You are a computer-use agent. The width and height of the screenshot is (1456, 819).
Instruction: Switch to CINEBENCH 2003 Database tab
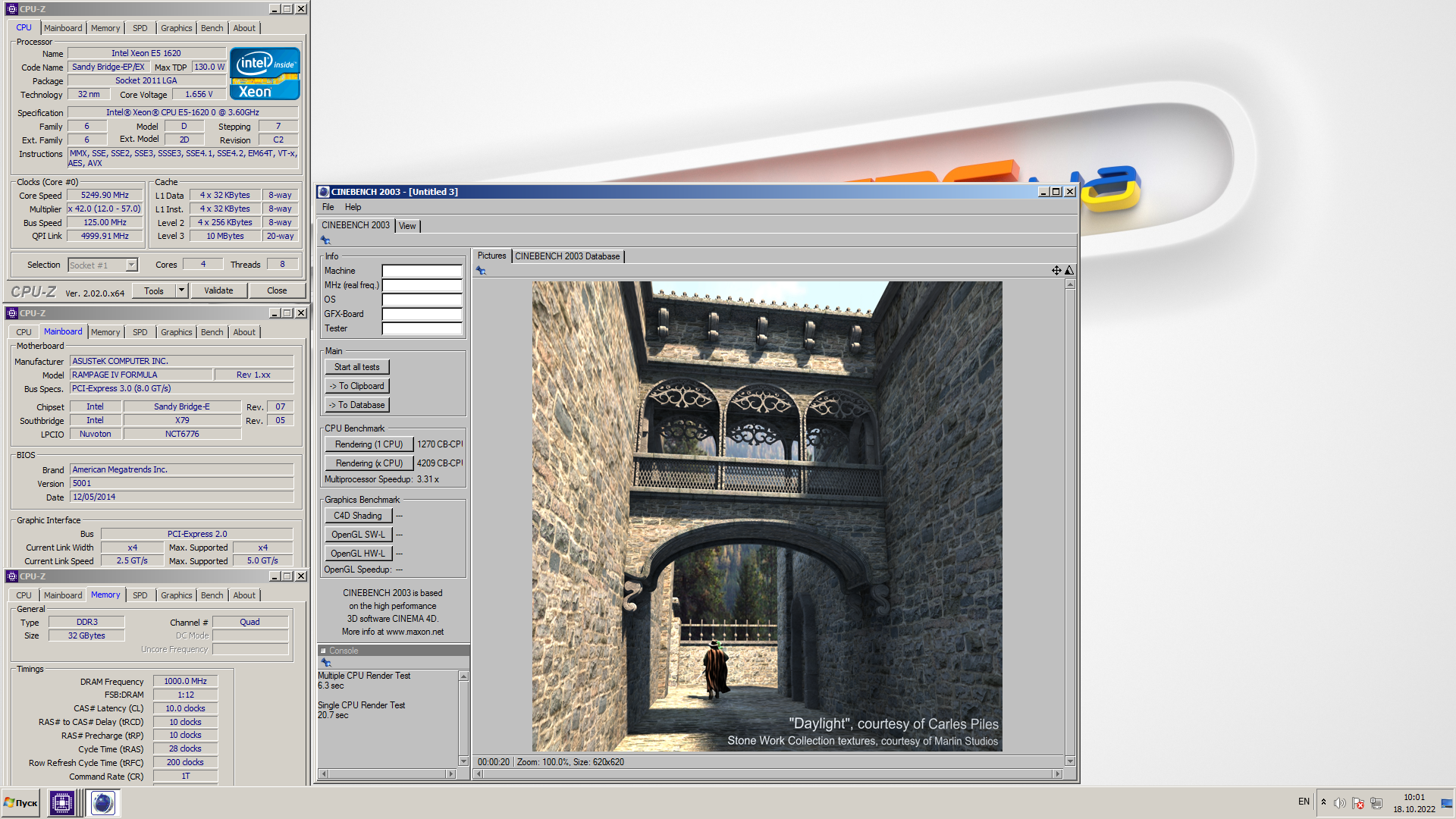click(567, 256)
